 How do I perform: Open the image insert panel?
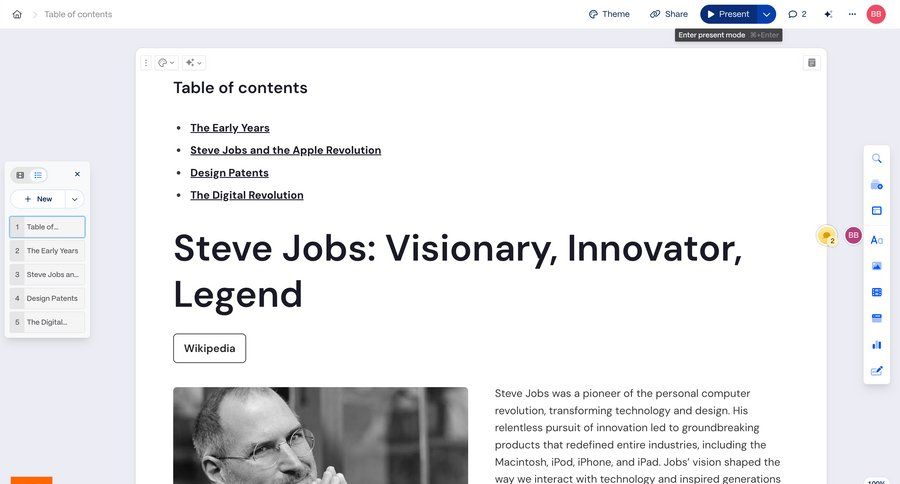point(877,266)
